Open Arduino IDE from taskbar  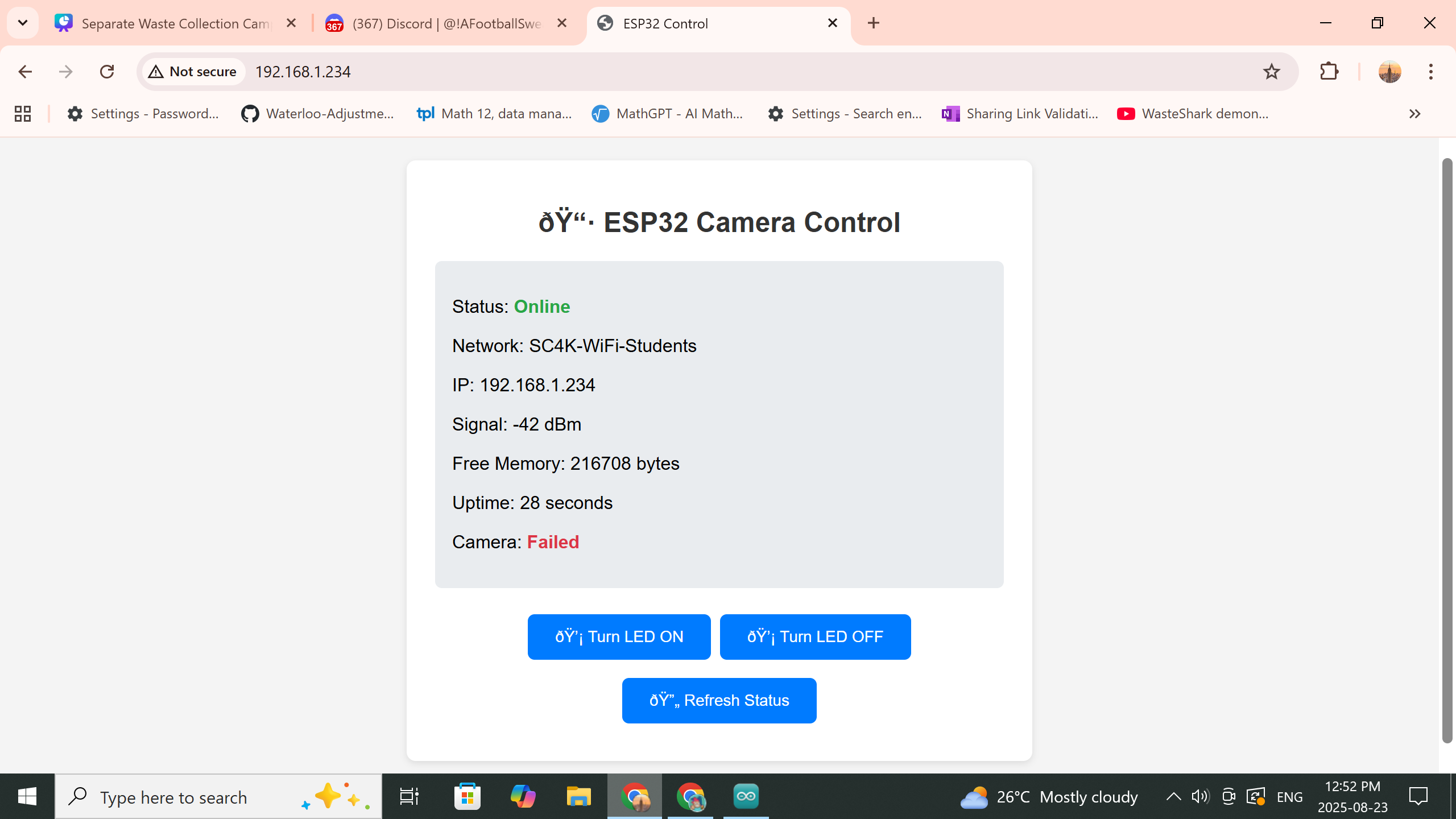(x=746, y=796)
